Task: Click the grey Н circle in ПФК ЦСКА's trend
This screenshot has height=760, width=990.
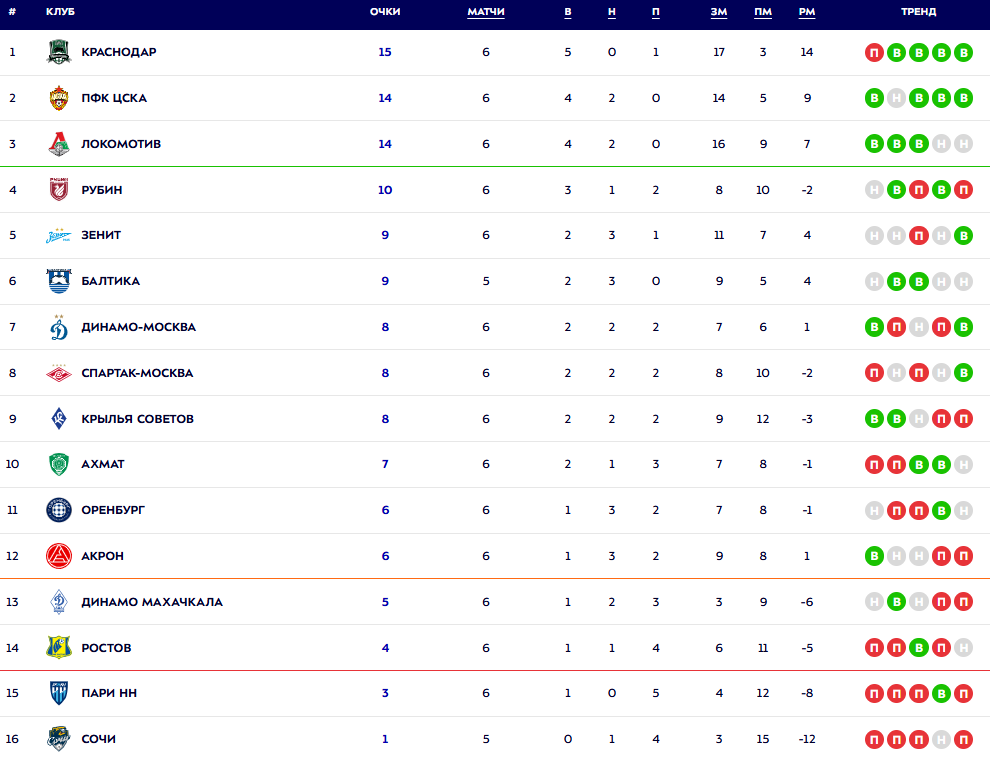Action: coord(897,98)
